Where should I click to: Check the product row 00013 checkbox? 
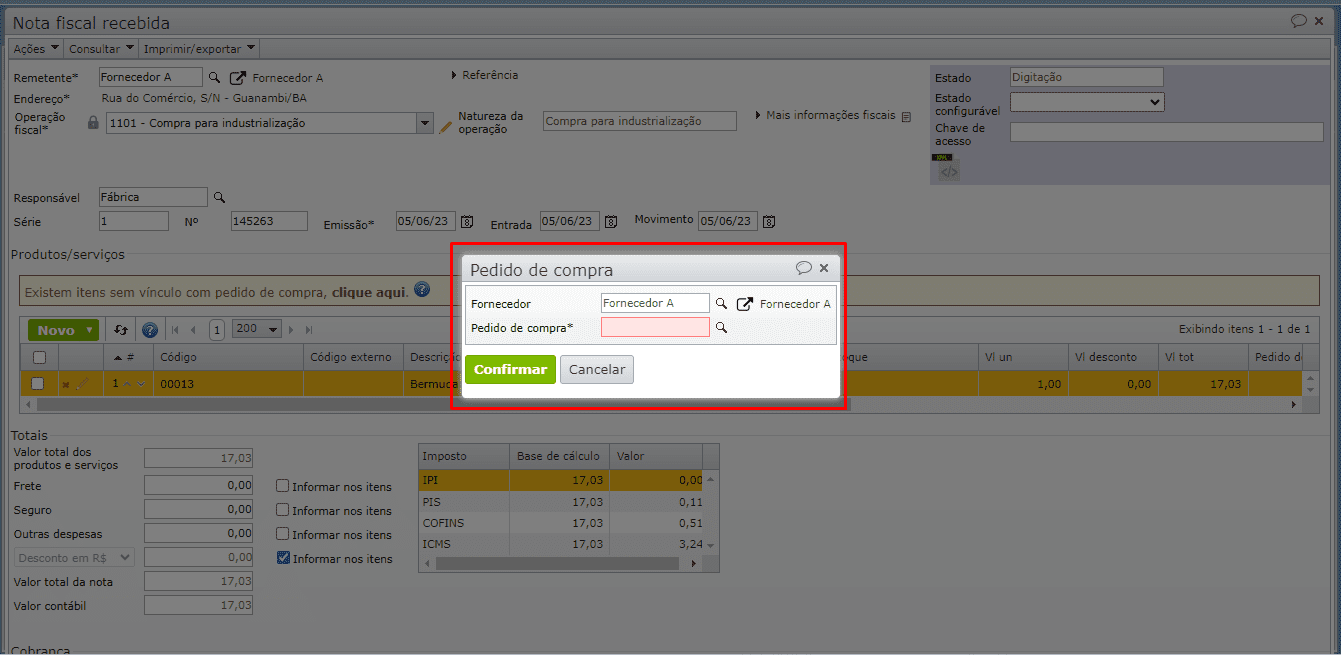point(38,383)
